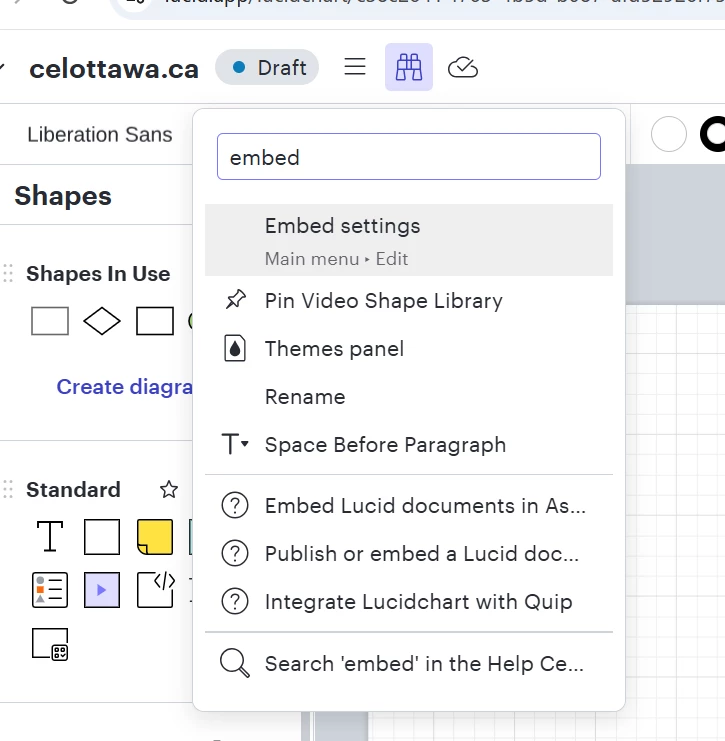Click the droplet Themes panel icon
725x741 pixels.
tap(235, 349)
